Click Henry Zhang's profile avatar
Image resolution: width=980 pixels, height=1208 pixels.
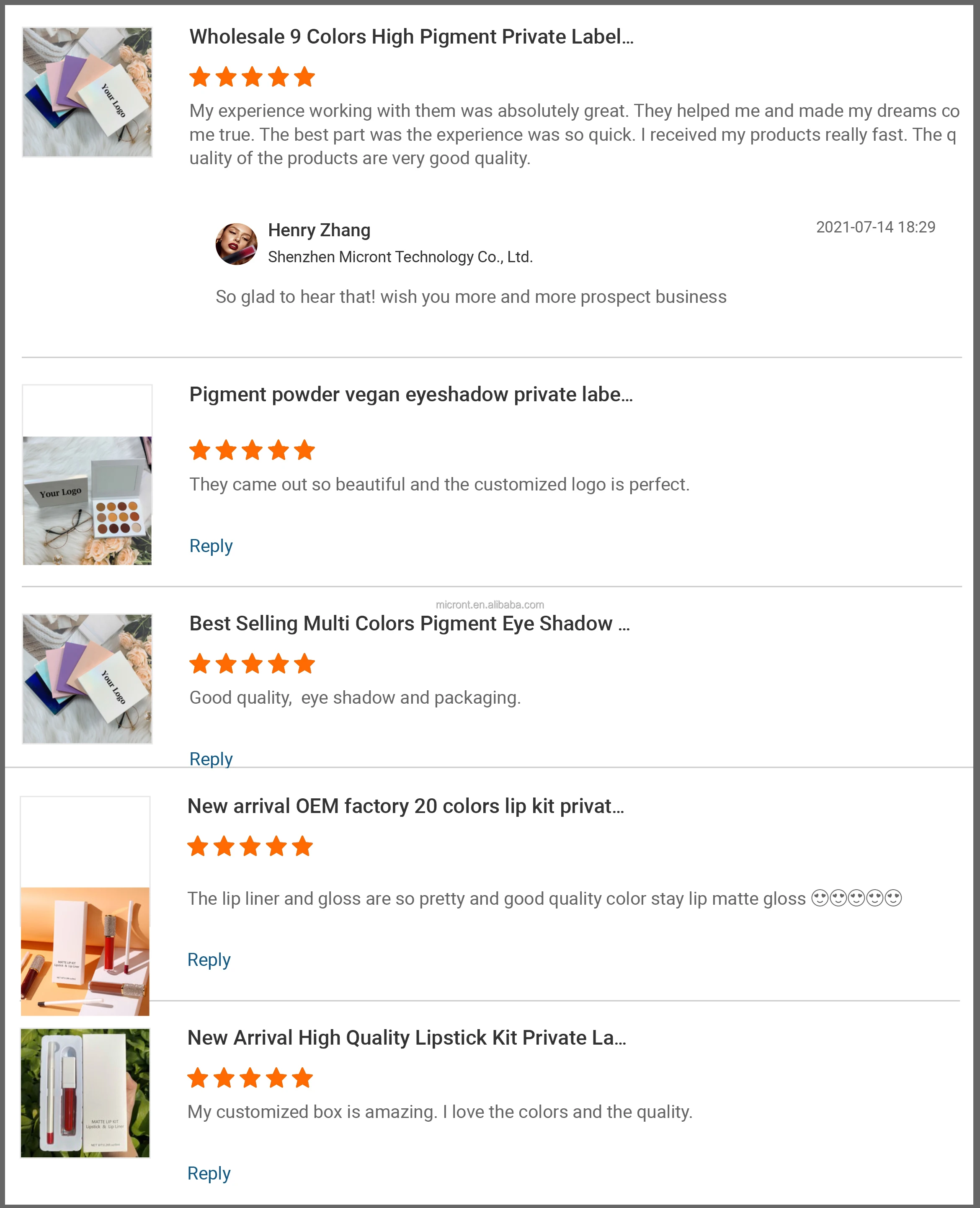click(237, 244)
